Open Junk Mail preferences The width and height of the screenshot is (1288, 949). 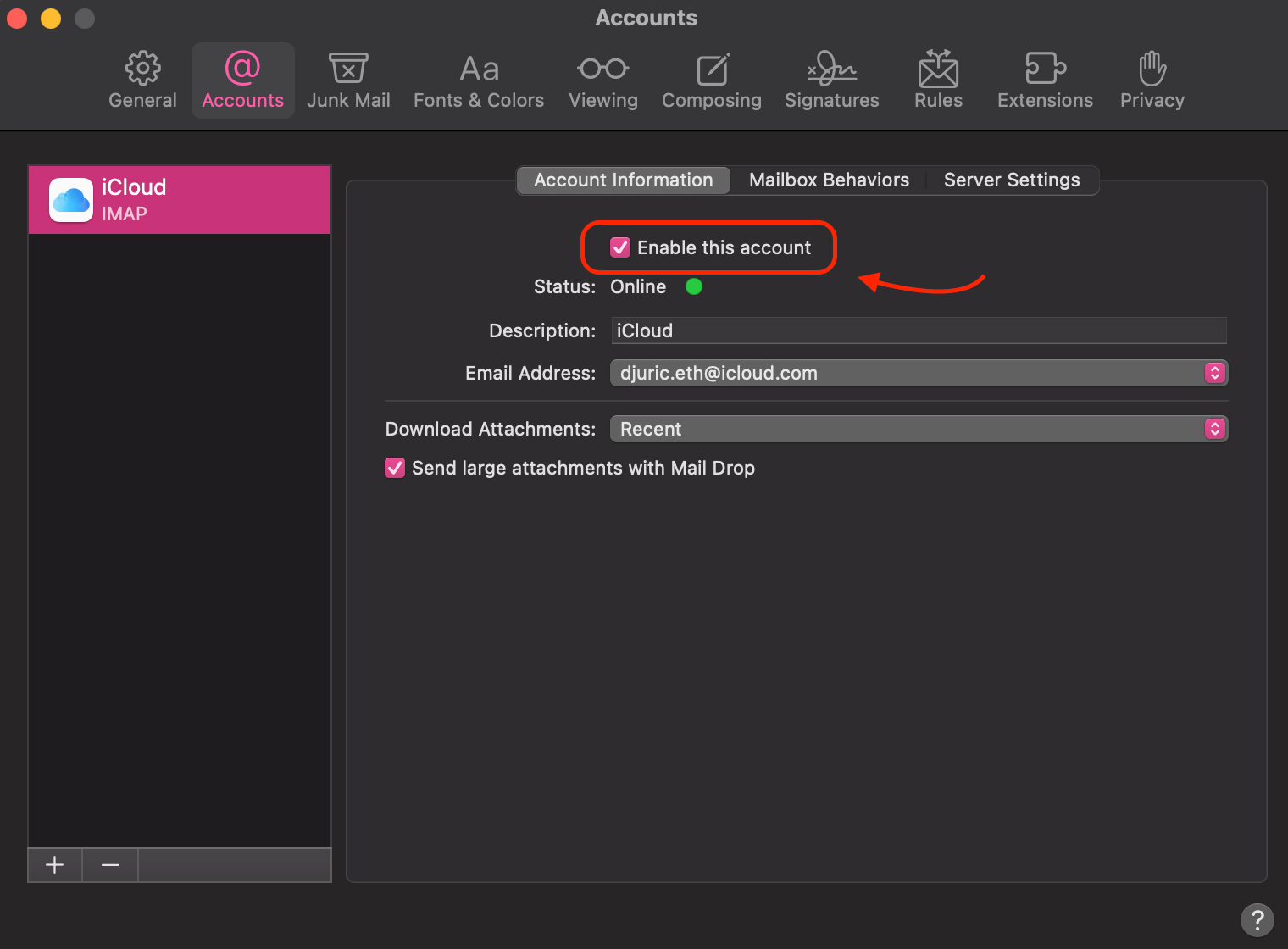coord(348,80)
